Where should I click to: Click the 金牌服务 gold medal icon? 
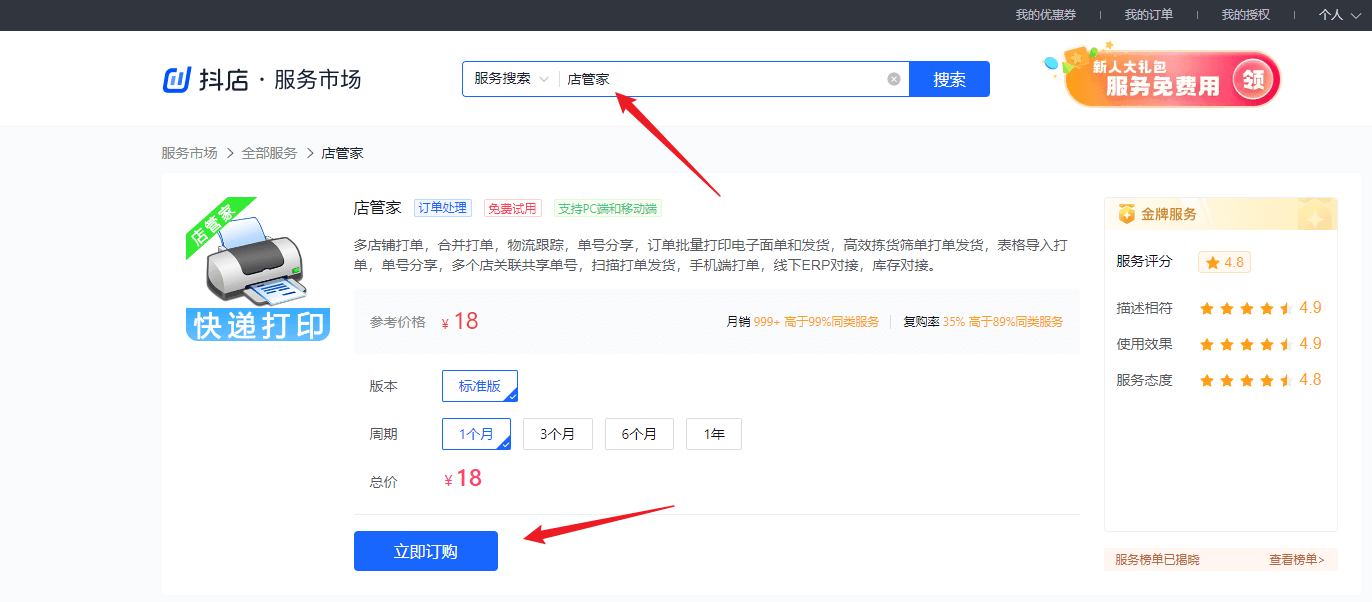pos(1127,214)
